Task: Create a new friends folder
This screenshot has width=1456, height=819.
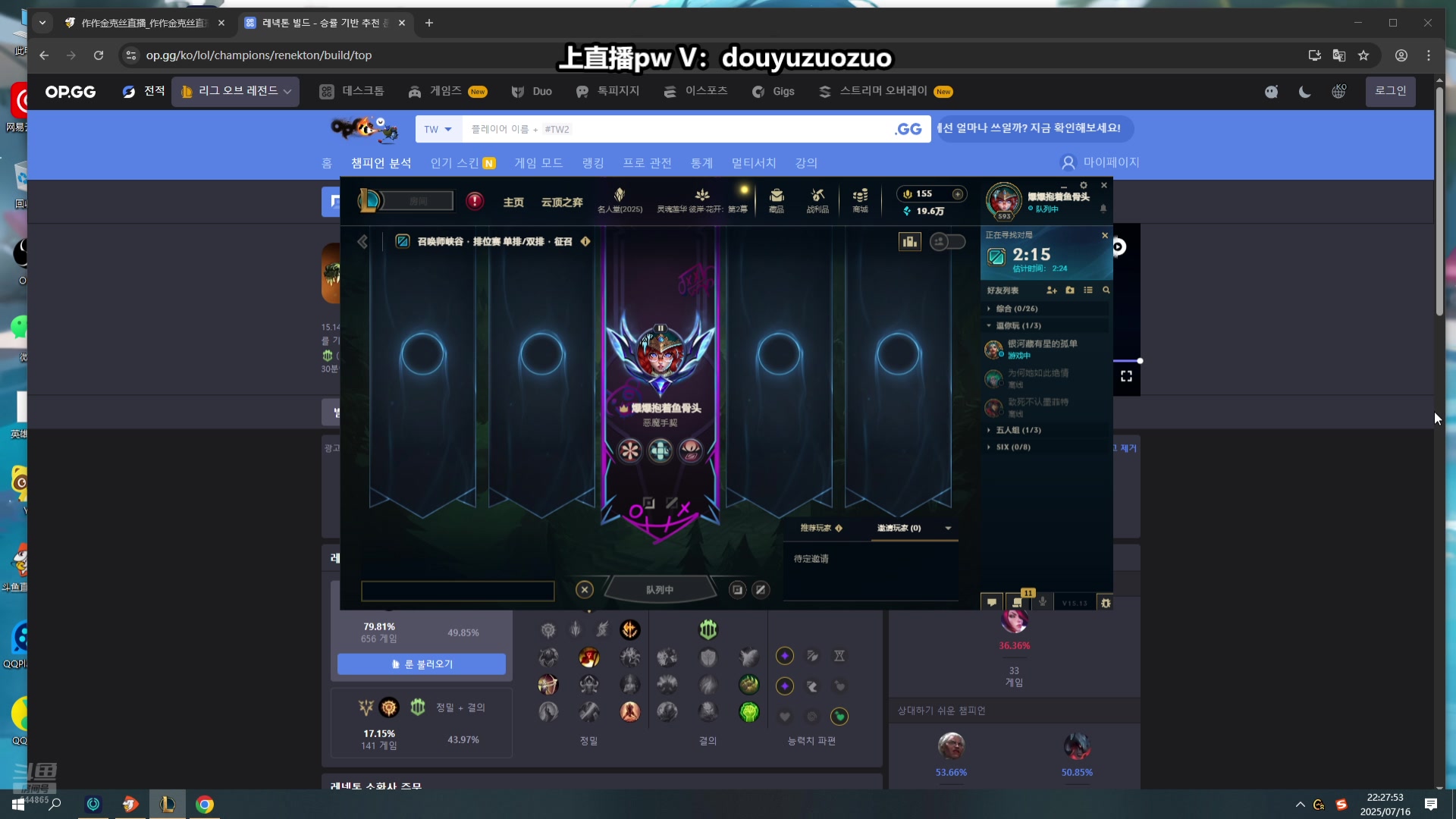Action: (1070, 290)
